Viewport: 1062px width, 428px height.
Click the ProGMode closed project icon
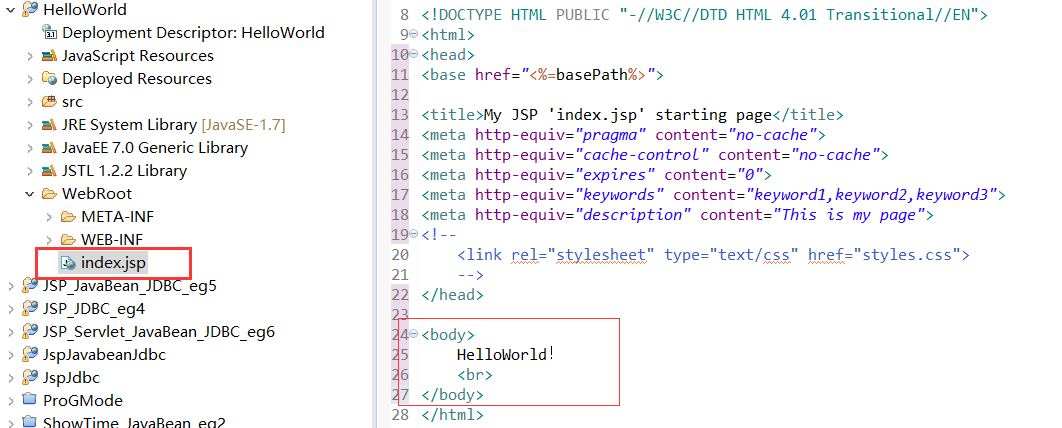coord(29,400)
